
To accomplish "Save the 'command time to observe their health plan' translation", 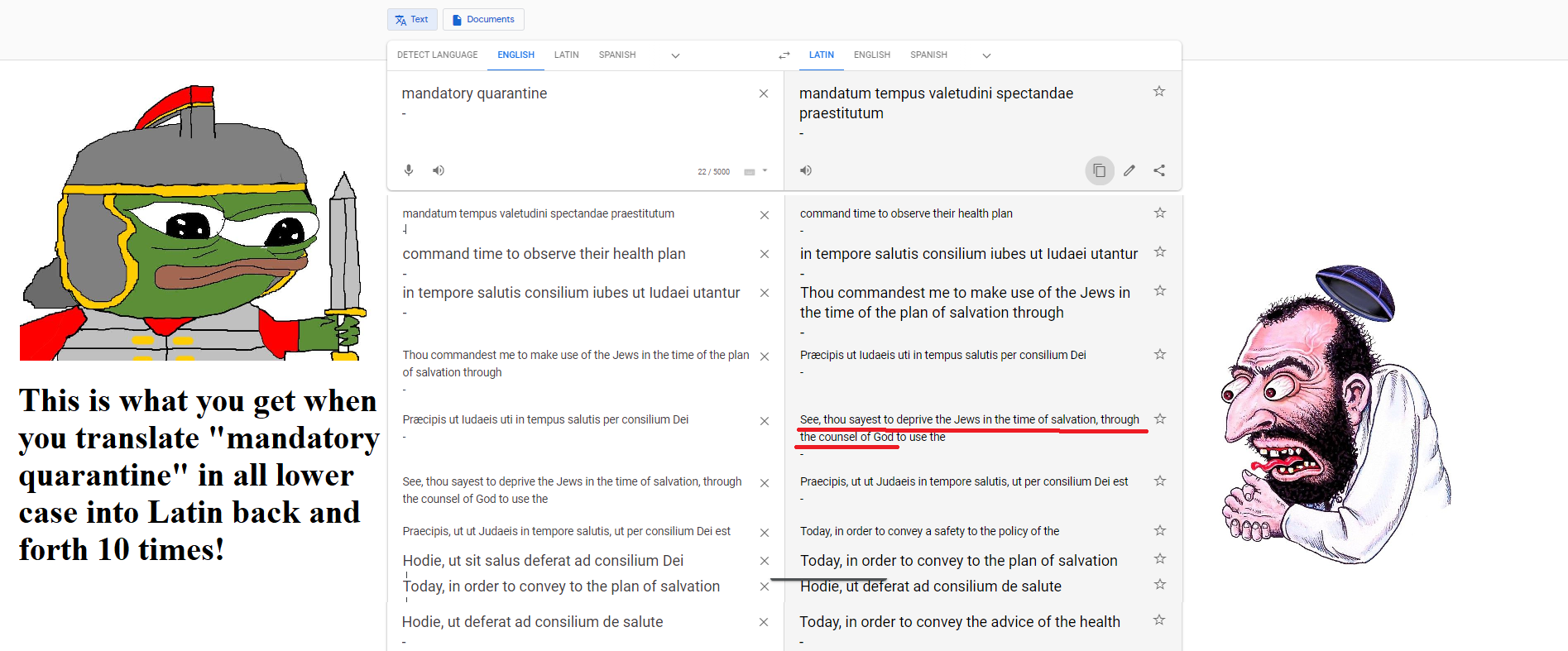I will coord(1160,213).
